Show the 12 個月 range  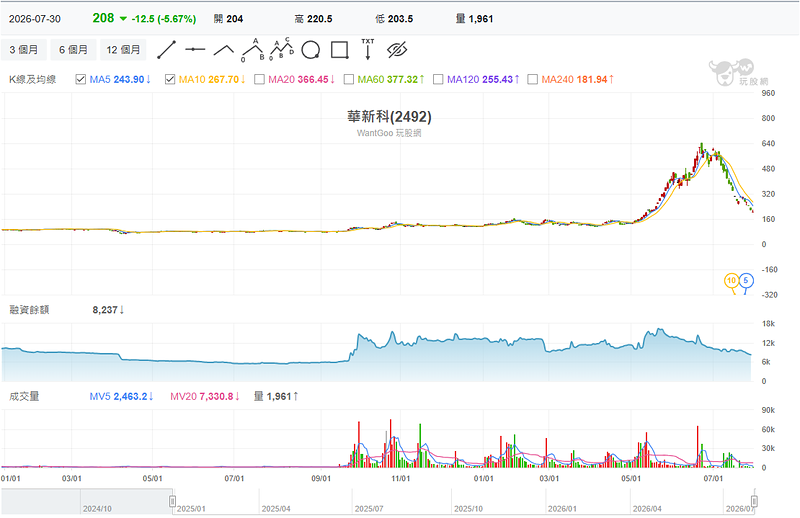pos(123,50)
